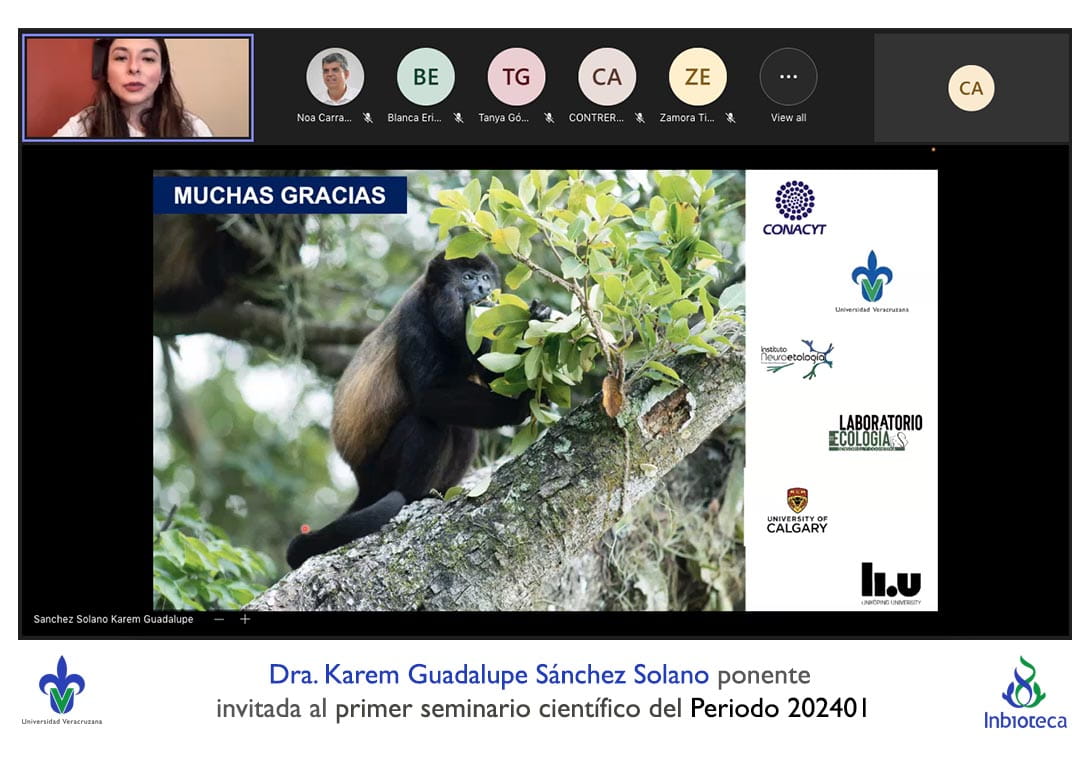
Task: Click muted mic icon beside CONTRER
Action: click(640, 118)
